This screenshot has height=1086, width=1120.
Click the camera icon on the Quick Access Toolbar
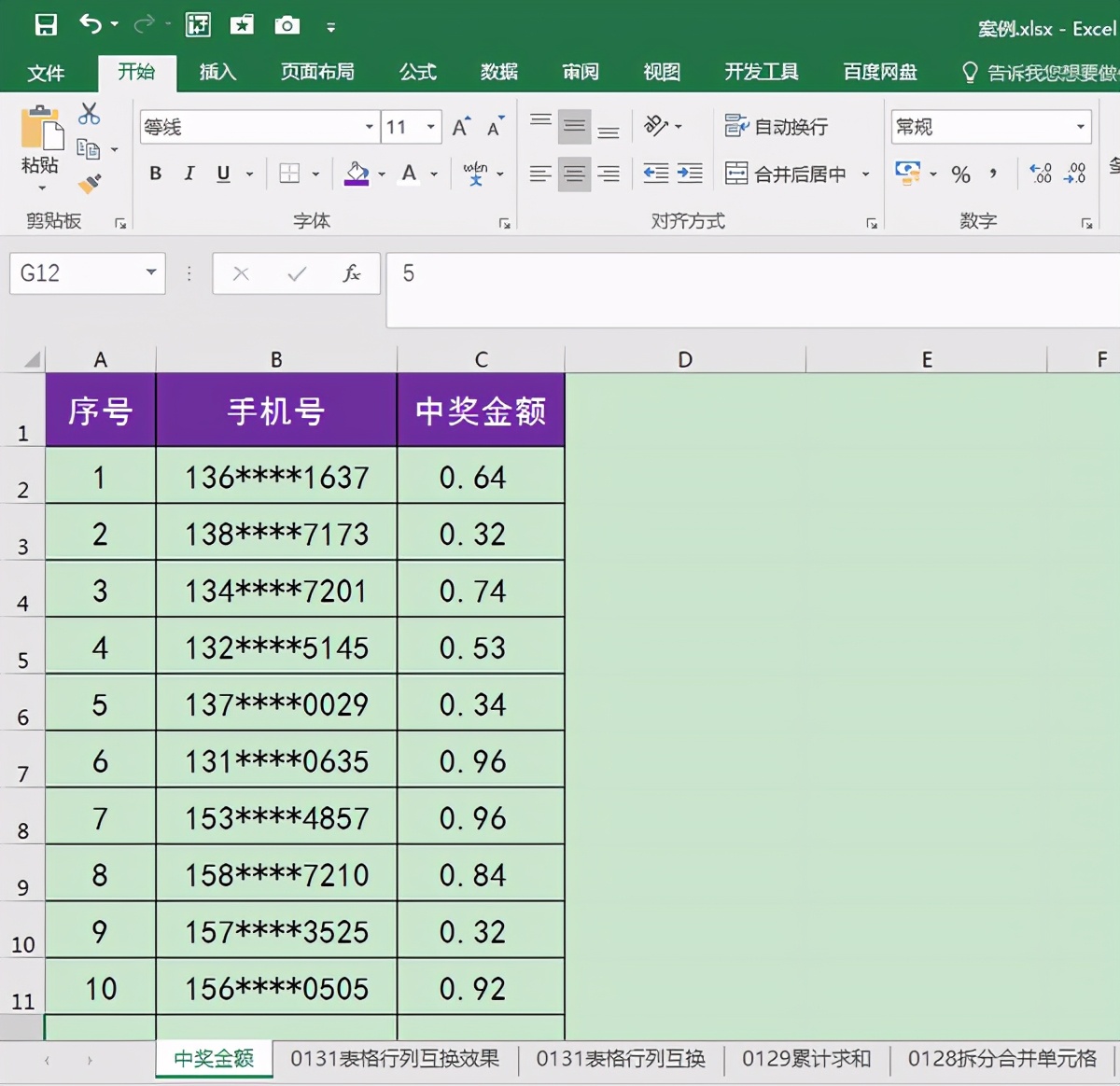(287, 25)
